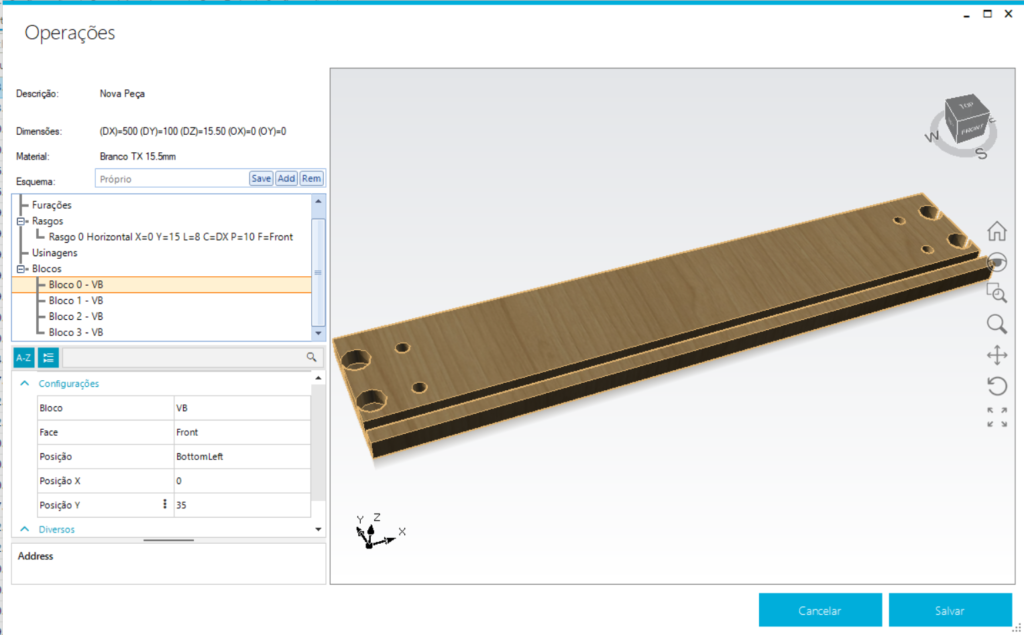1024x635 pixels.
Task: Click the W compass direction on view cube
Action: pyautogui.click(x=932, y=137)
